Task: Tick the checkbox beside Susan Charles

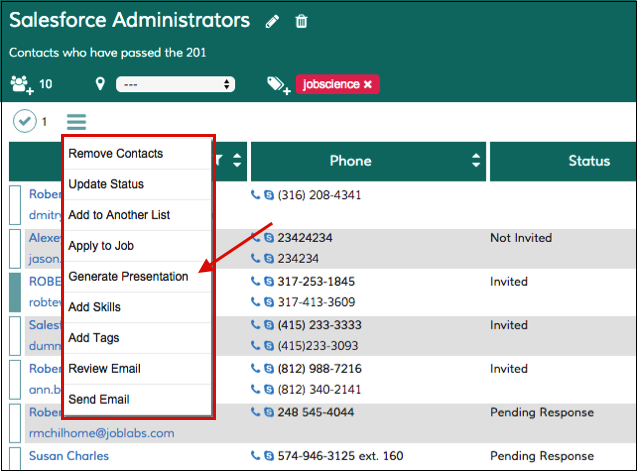Action: pos(15,458)
